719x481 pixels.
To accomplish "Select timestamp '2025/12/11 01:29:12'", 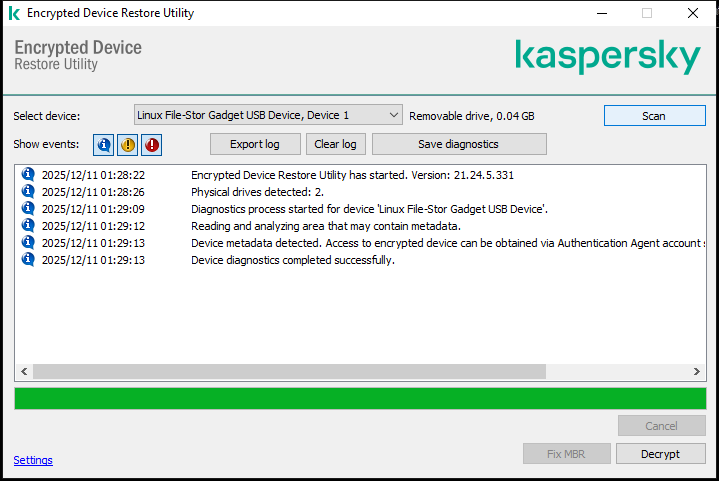I will [x=93, y=226].
